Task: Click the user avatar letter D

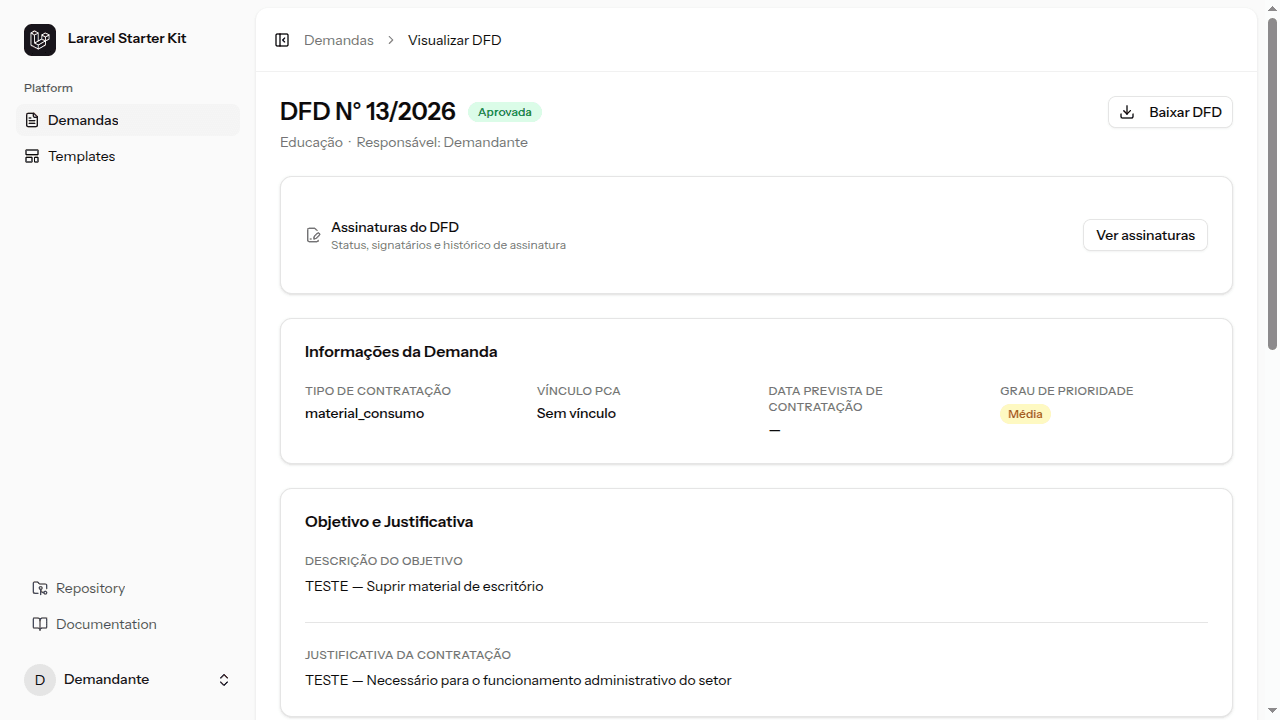Action: pyautogui.click(x=40, y=680)
